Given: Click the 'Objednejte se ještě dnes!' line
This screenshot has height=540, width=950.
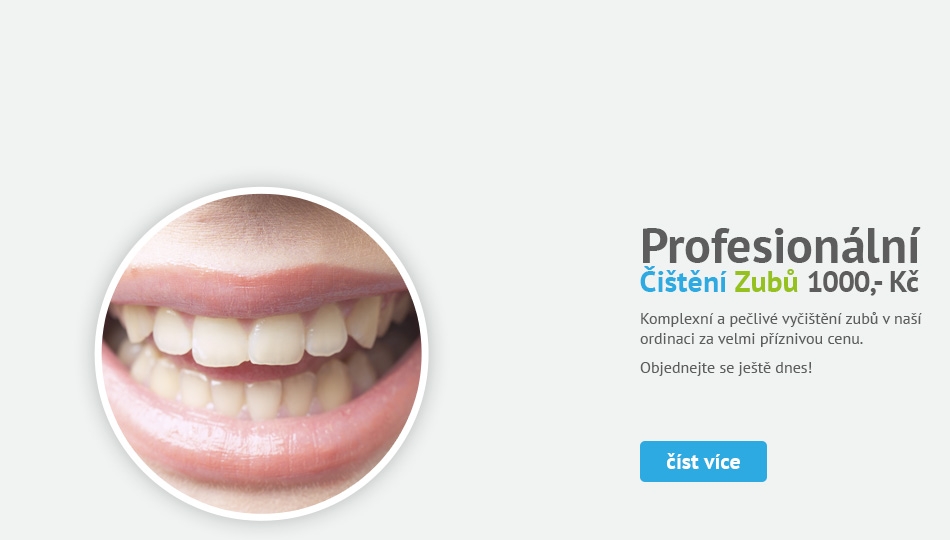Looking at the screenshot, I should [726, 368].
